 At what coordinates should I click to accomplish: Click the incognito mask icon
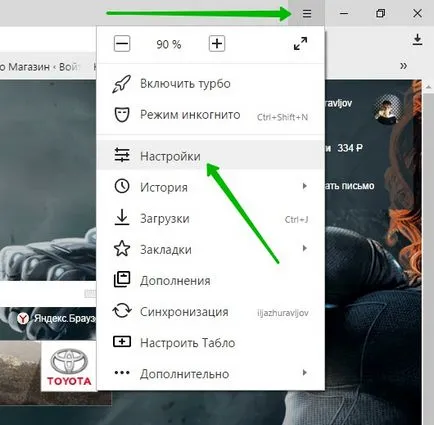click(122, 115)
